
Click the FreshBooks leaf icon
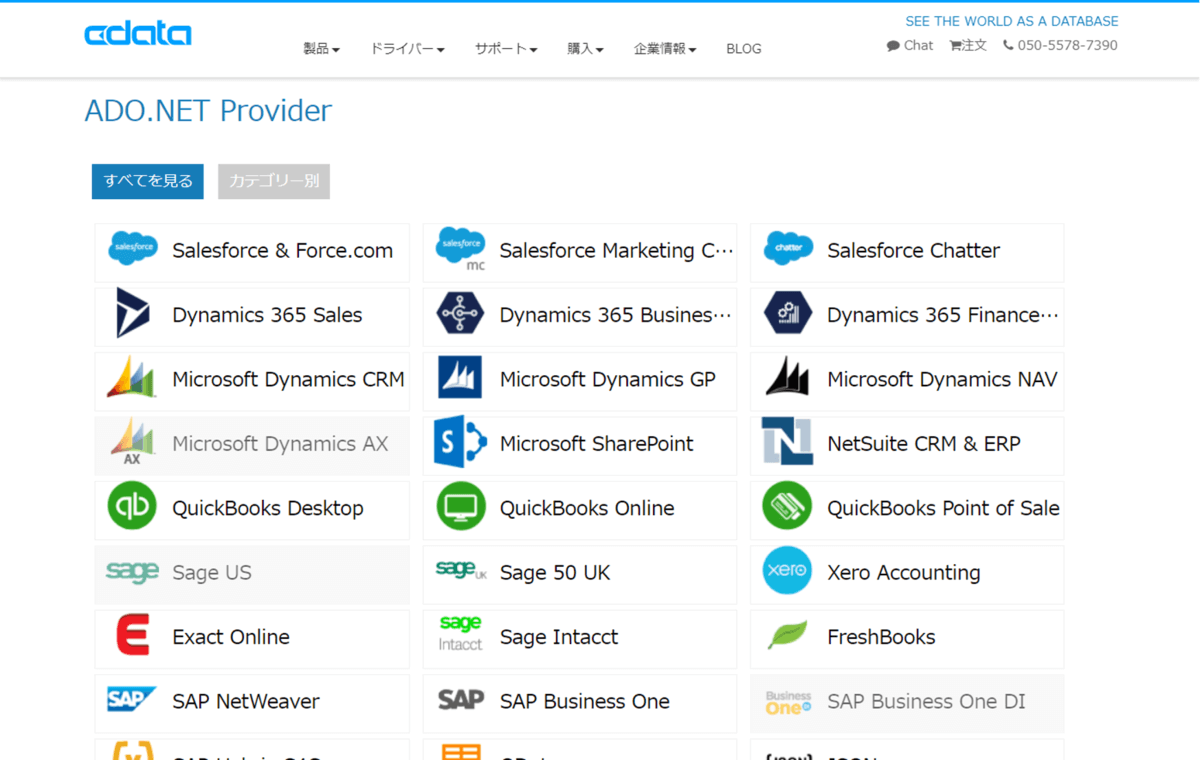(x=787, y=635)
